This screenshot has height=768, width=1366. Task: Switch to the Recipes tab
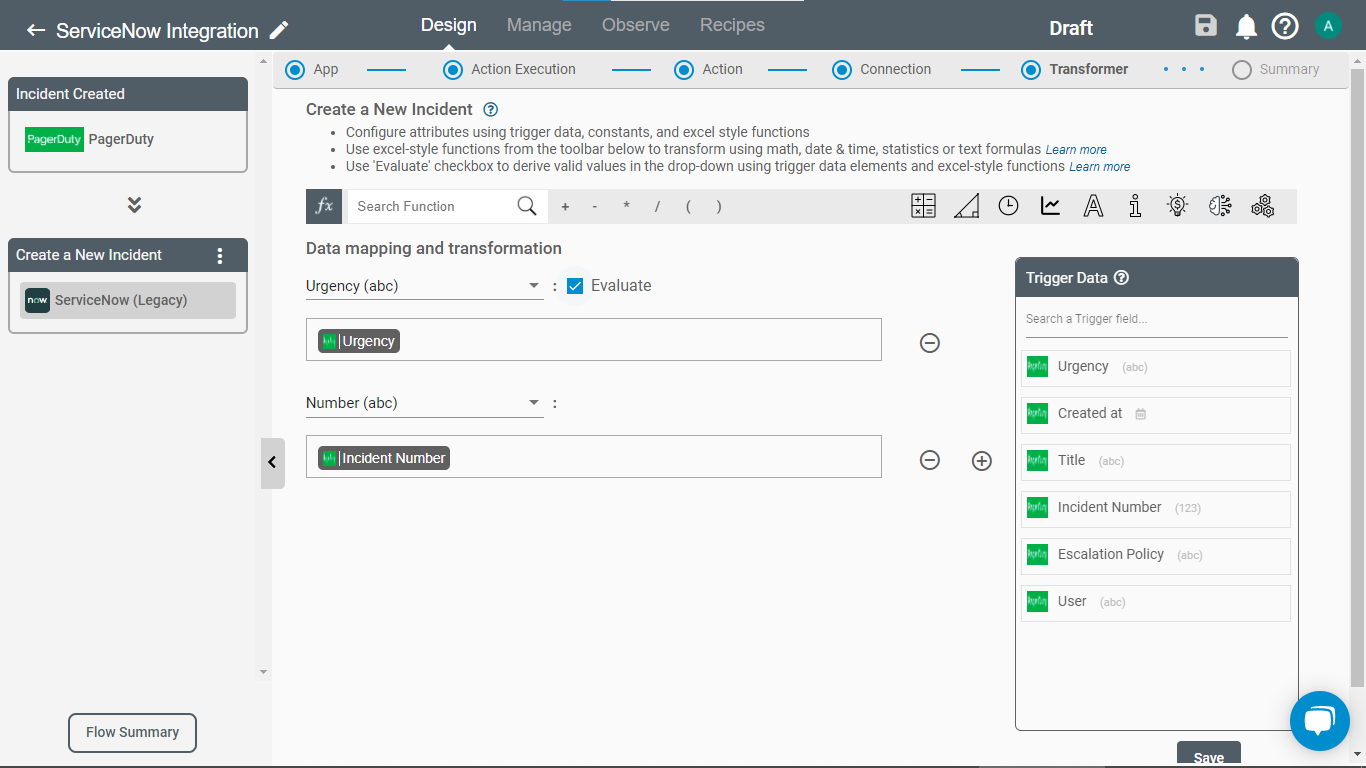732,25
